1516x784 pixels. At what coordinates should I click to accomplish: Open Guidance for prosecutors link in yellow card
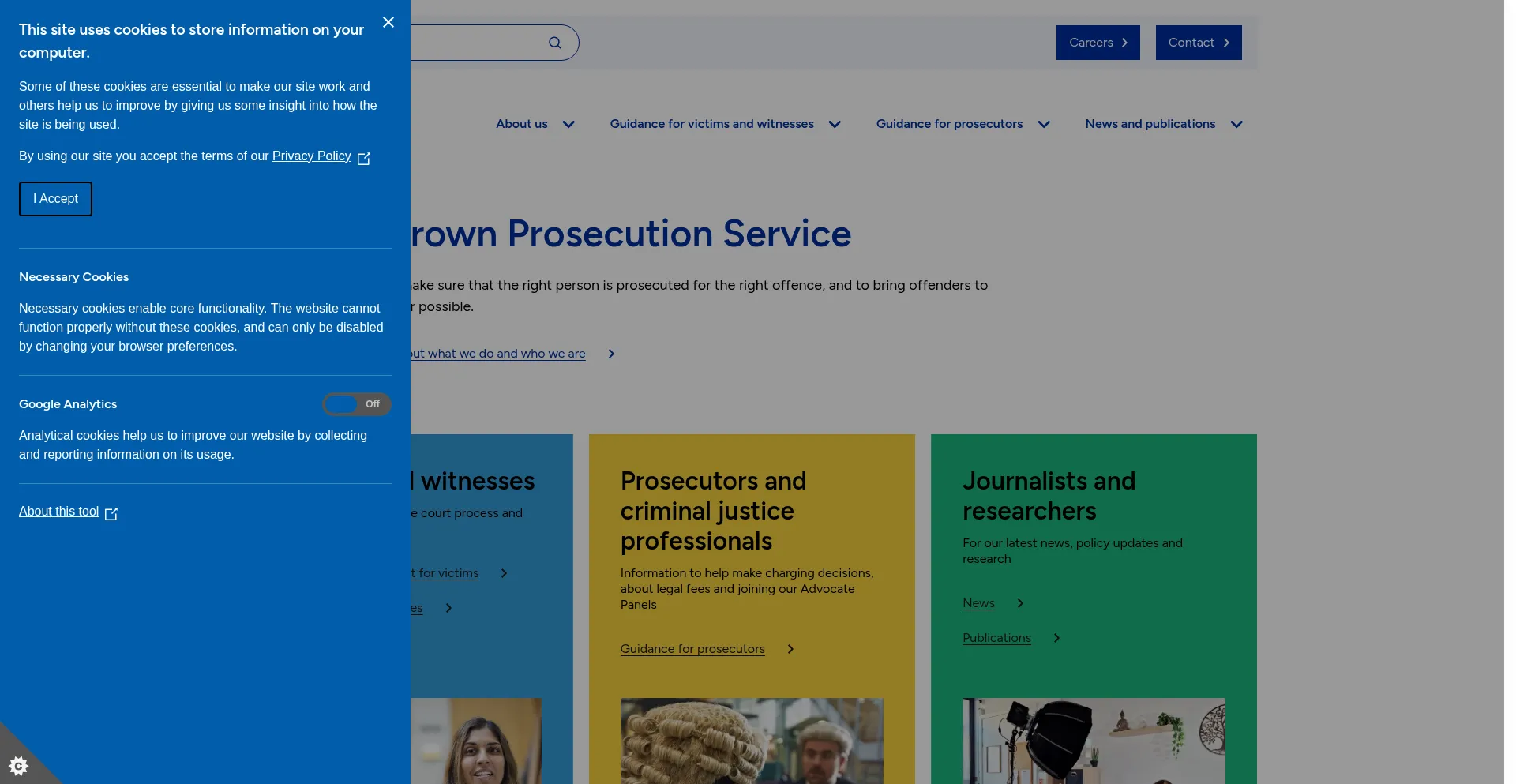pos(692,649)
